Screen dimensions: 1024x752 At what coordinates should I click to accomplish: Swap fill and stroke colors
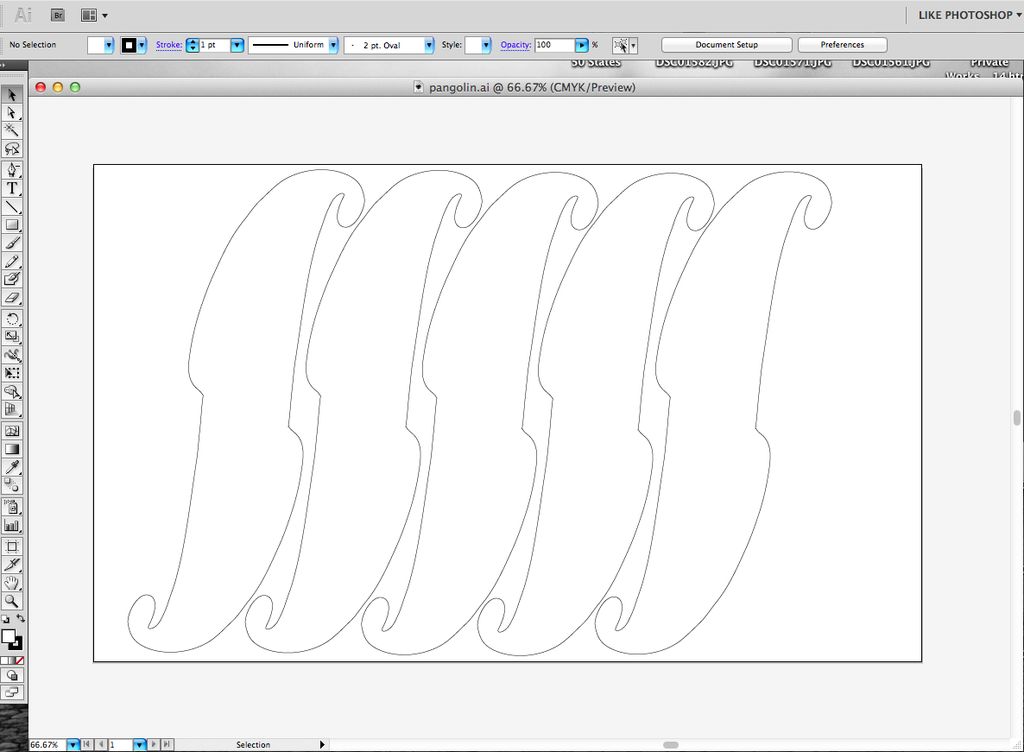point(20,620)
